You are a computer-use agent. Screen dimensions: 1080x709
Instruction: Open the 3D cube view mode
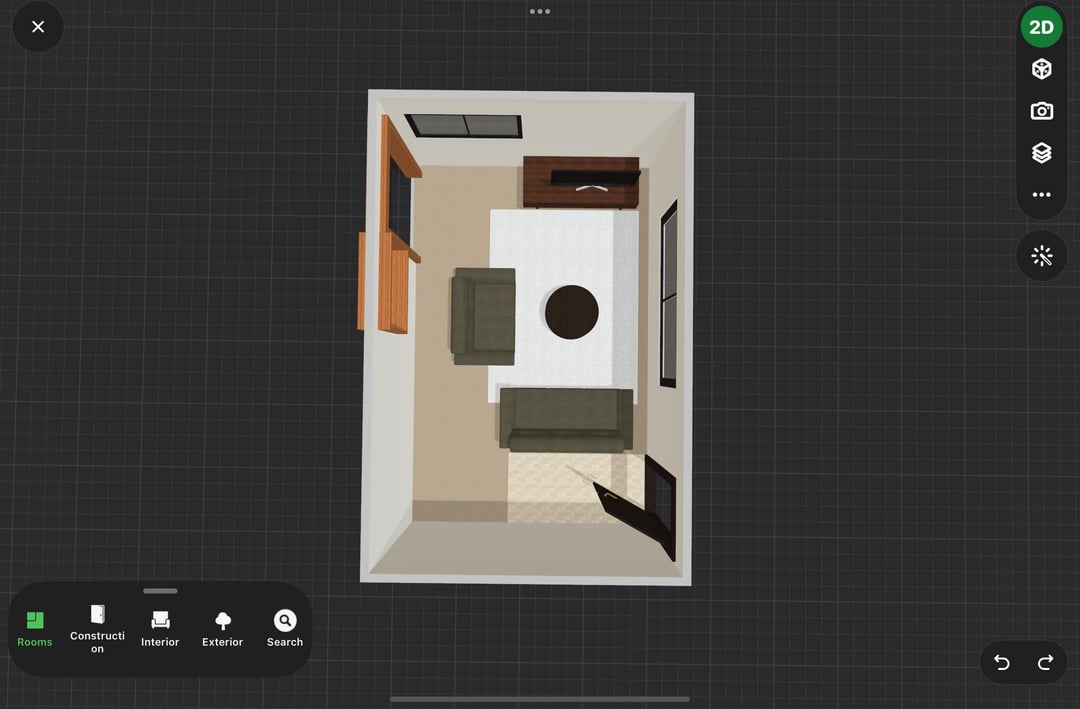pyautogui.click(x=1041, y=69)
